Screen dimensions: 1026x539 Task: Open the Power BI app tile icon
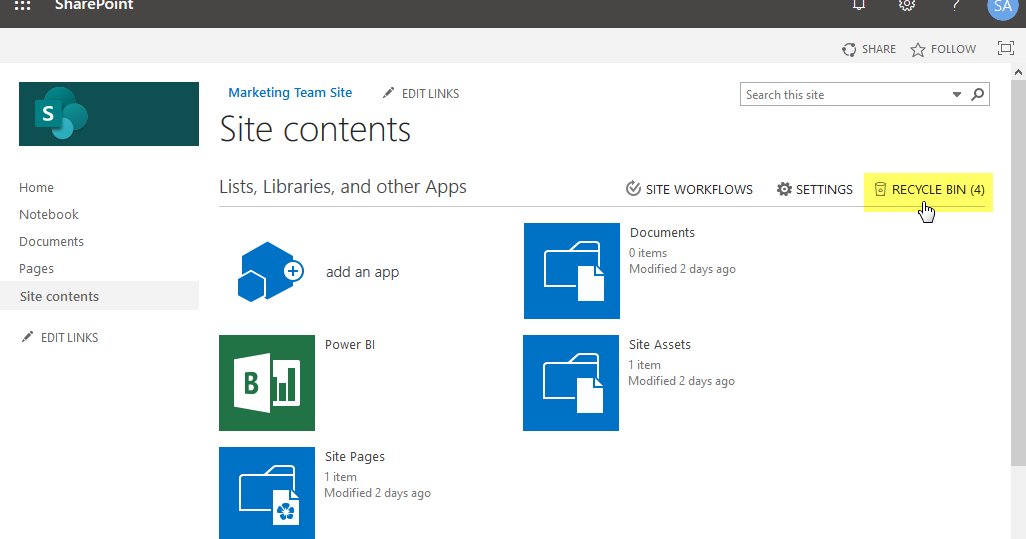267,383
